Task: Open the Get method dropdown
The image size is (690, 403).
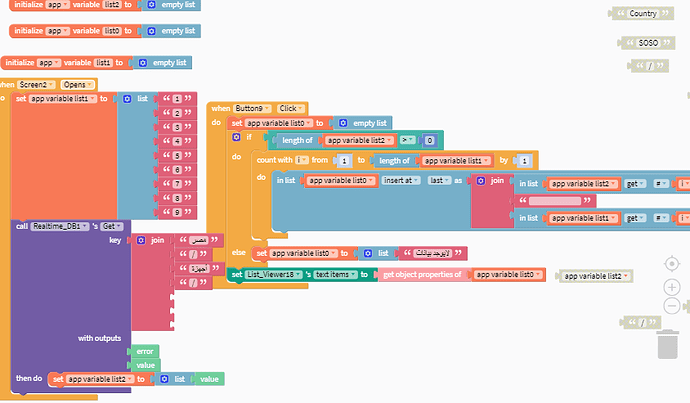Action: coord(112,227)
